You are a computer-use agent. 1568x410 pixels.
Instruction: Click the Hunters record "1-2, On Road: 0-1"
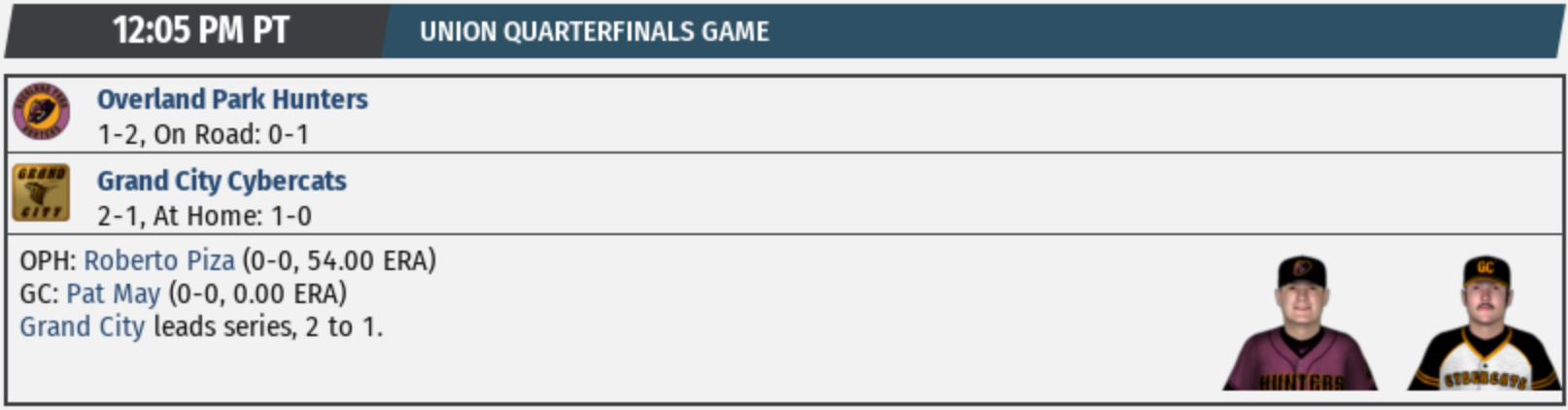(x=203, y=134)
